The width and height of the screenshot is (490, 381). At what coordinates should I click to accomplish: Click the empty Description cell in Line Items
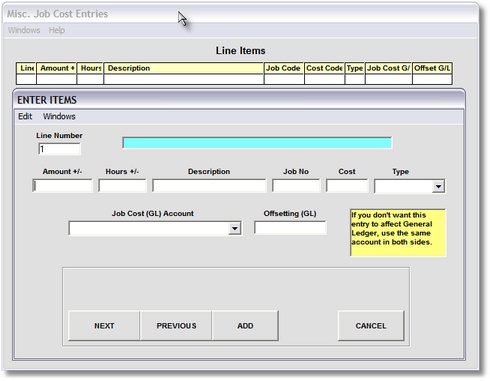[x=184, y=79]
